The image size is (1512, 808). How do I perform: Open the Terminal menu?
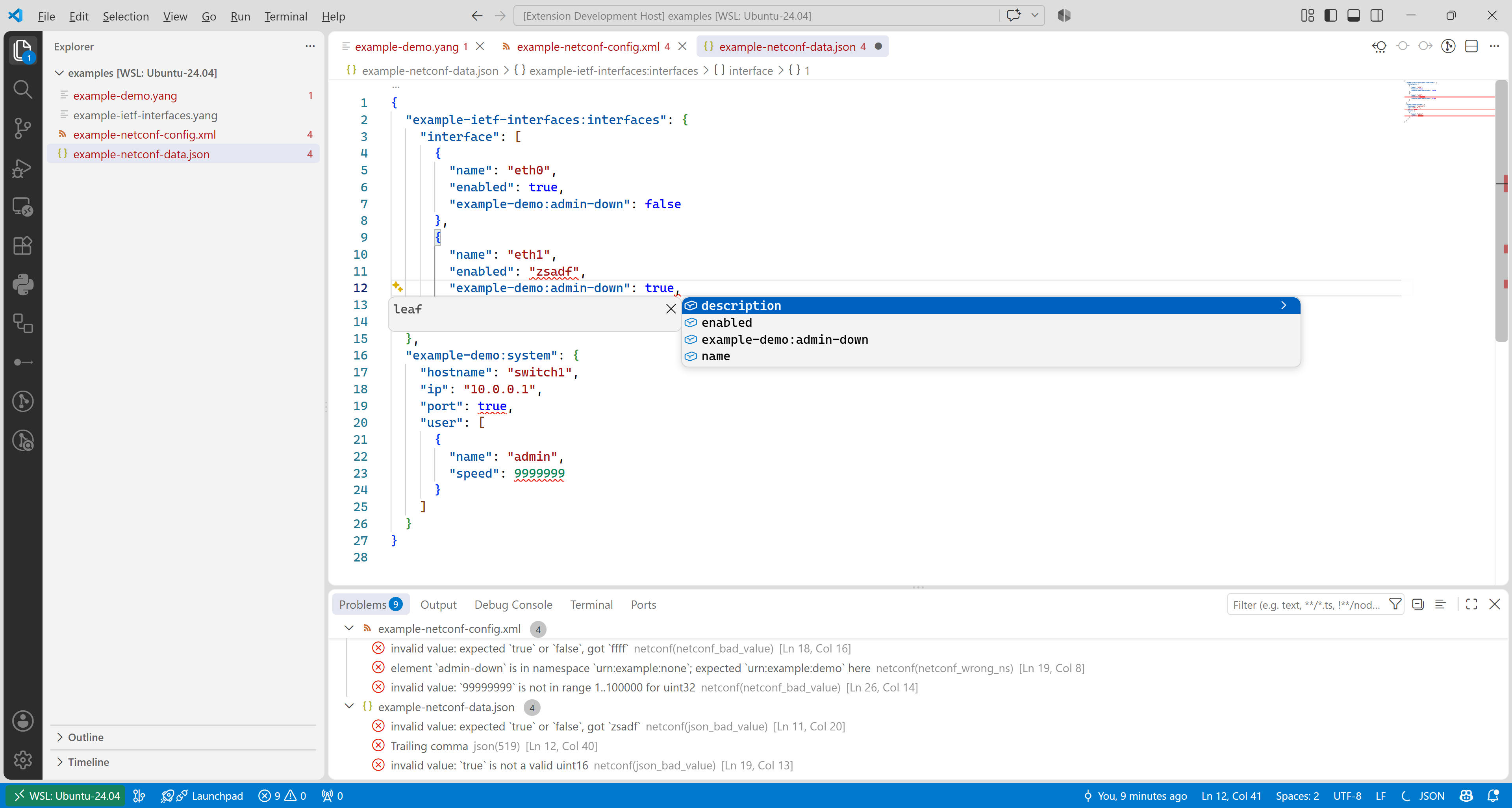point(285,17)
